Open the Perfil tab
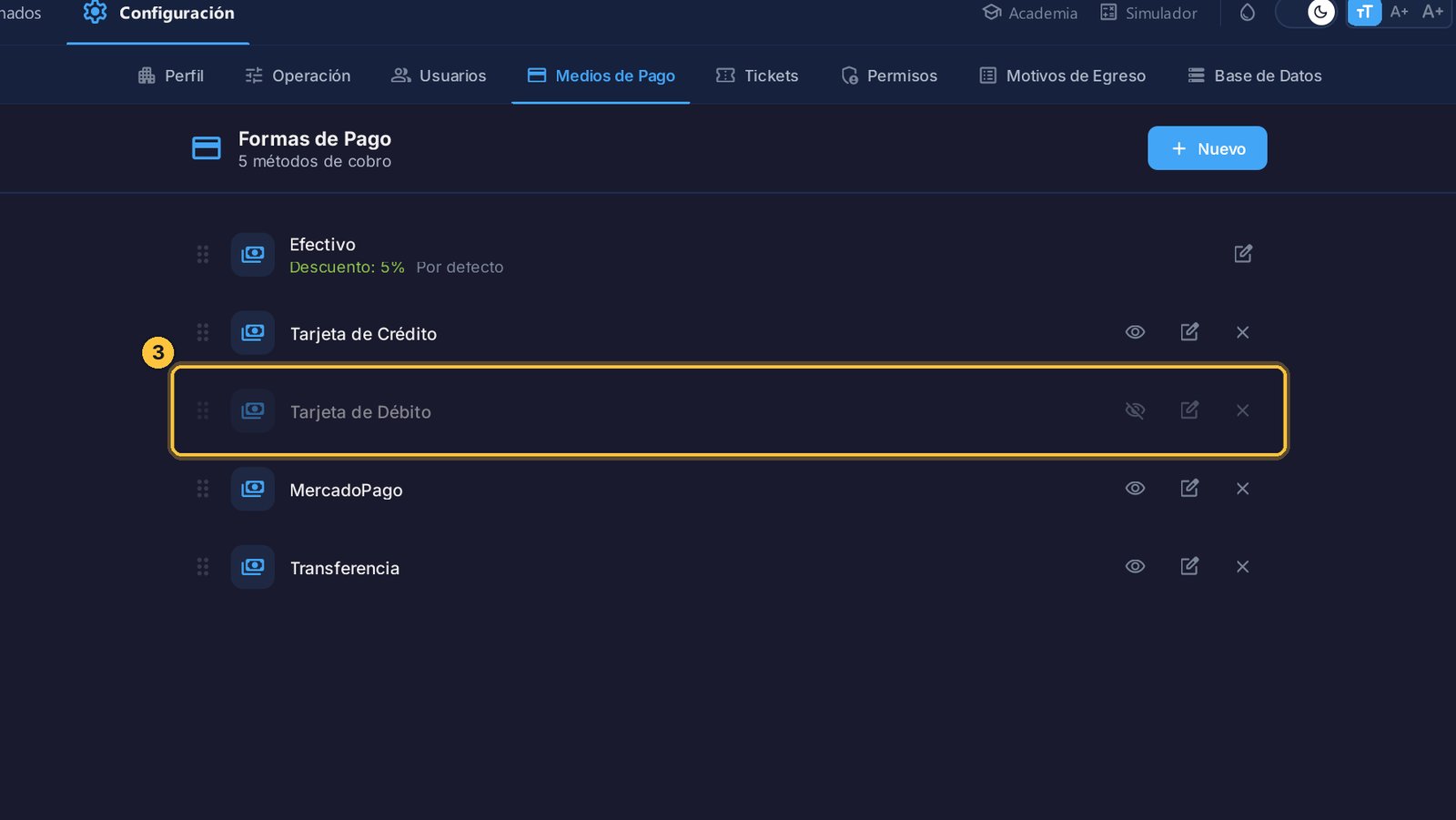The image size is (1456, 820). tap(170, 76)
